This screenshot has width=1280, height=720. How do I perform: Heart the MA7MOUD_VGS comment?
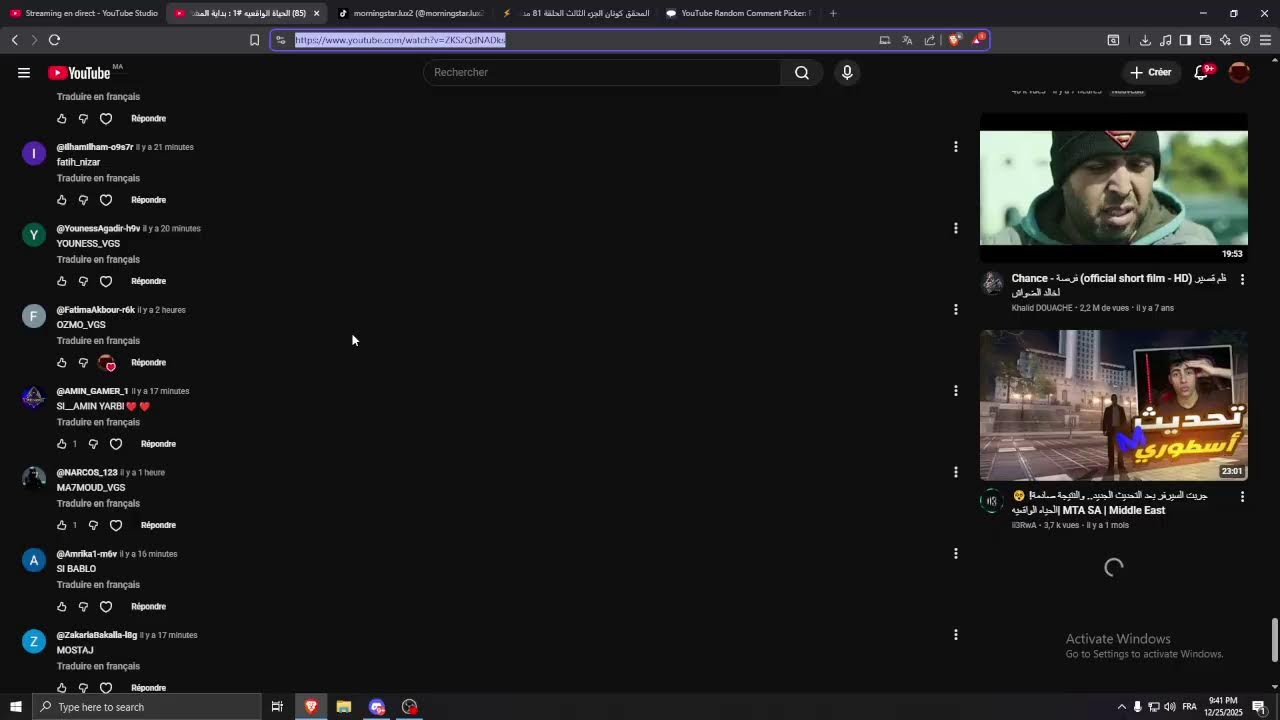coord(116,525)
